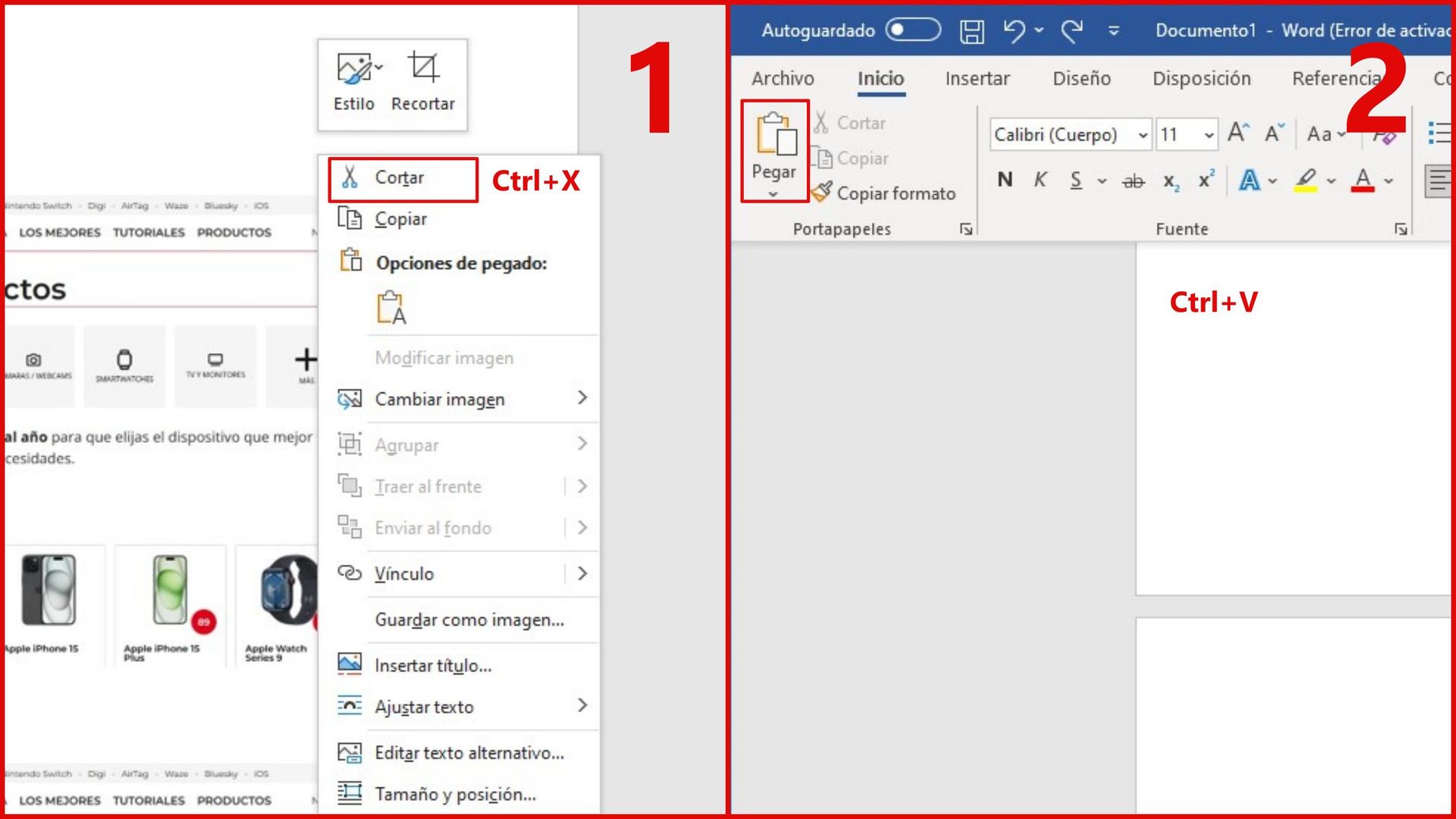Image resolution: width=1456 pixels, height=819 pixels.
Task: Click the Undo arrow icon
Action: (1014, 30)
